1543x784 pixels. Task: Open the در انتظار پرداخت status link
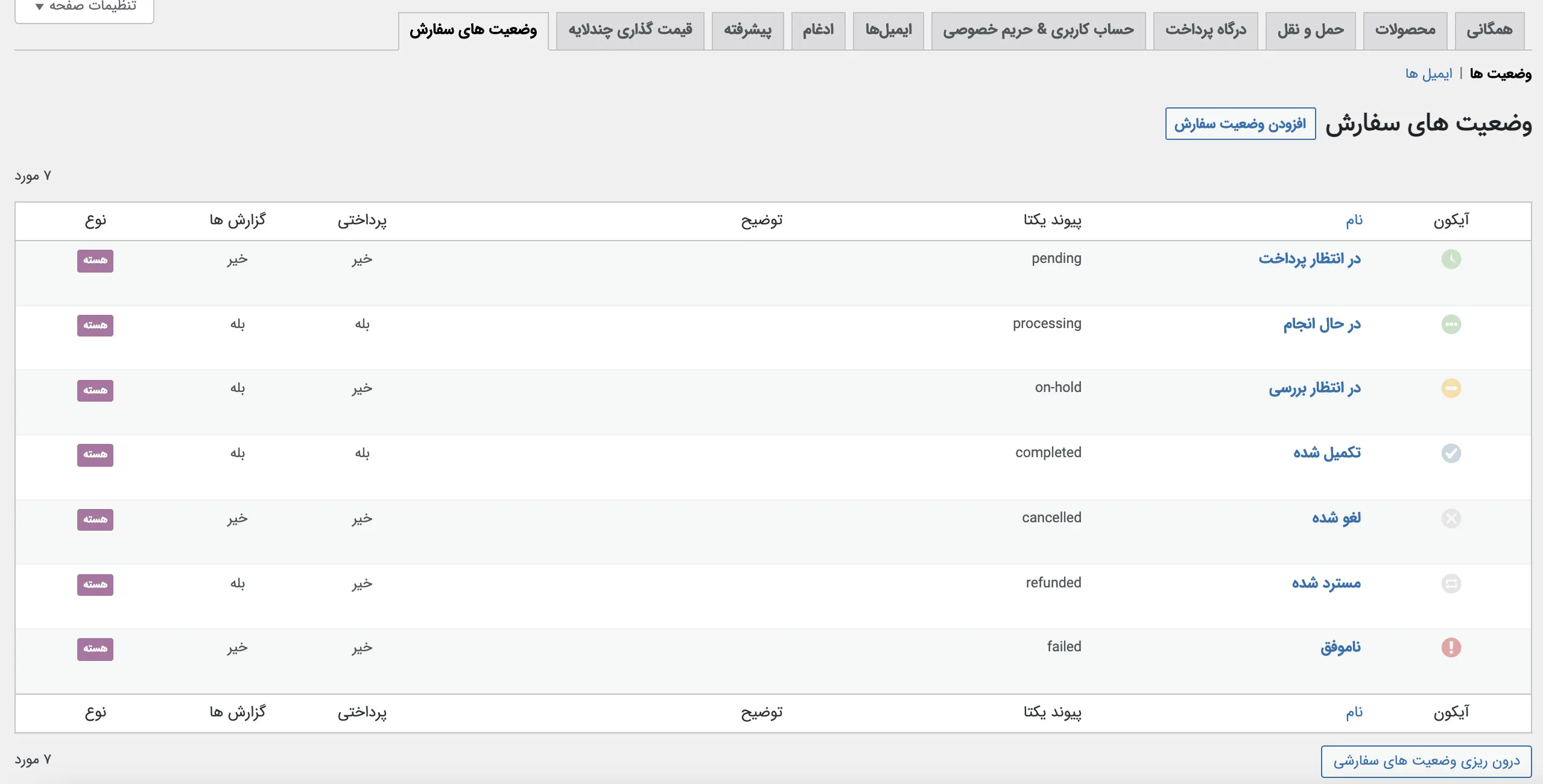[1310, 259]
